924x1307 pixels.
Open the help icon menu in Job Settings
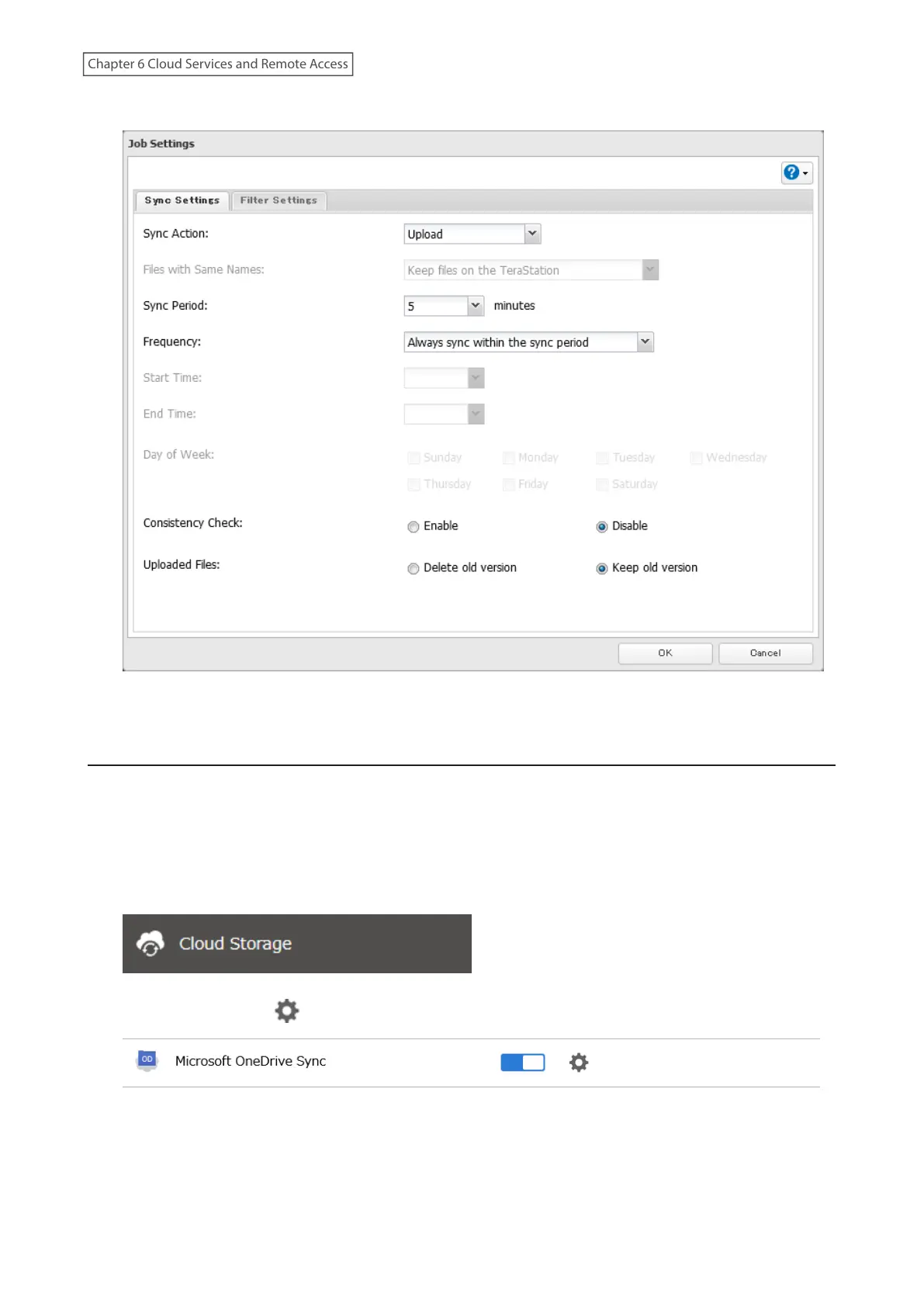click(x=796, y=172)
